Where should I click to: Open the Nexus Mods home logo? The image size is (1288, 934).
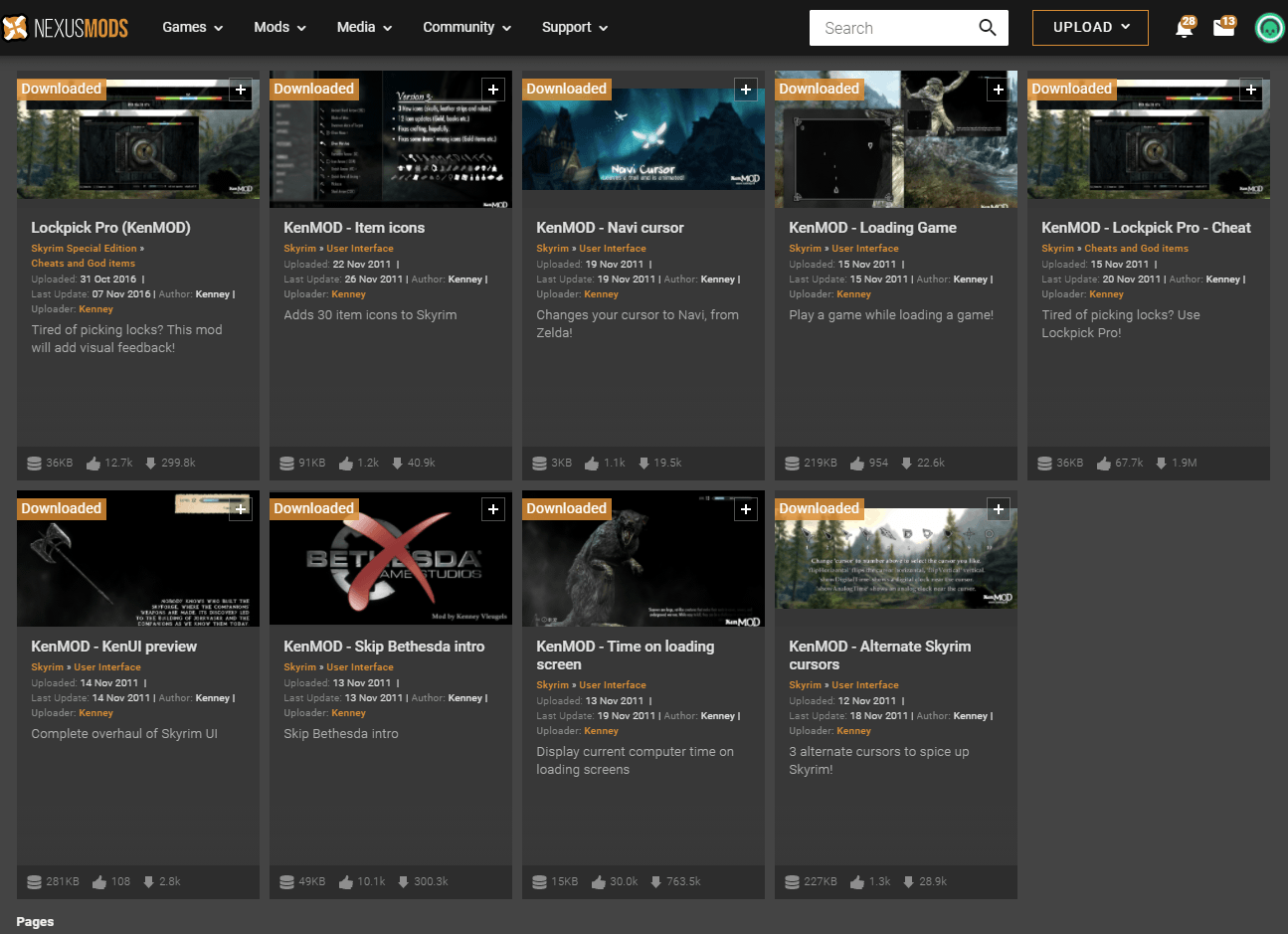(x=66, y=28)
